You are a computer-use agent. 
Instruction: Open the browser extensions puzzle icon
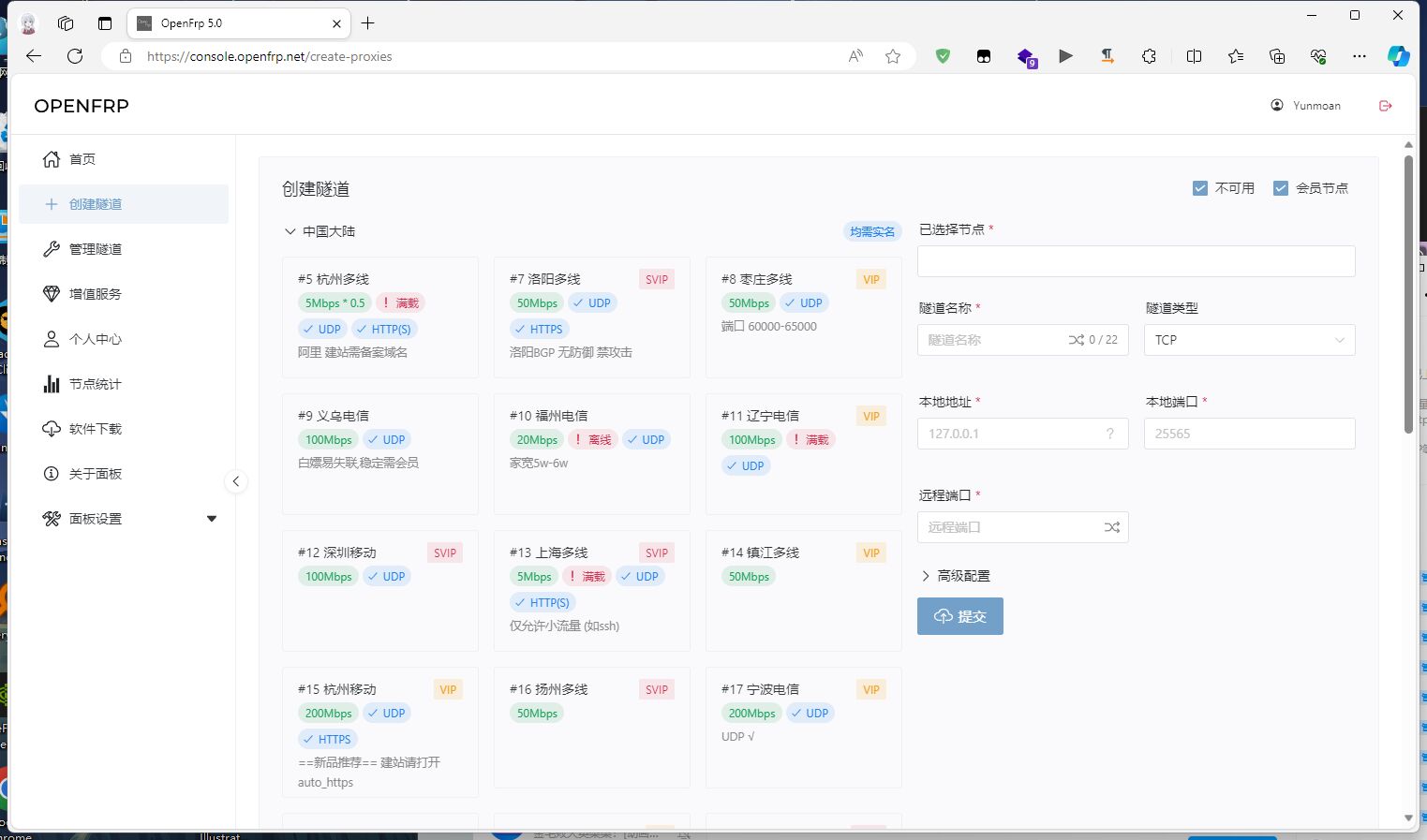tap(1149, 56)
